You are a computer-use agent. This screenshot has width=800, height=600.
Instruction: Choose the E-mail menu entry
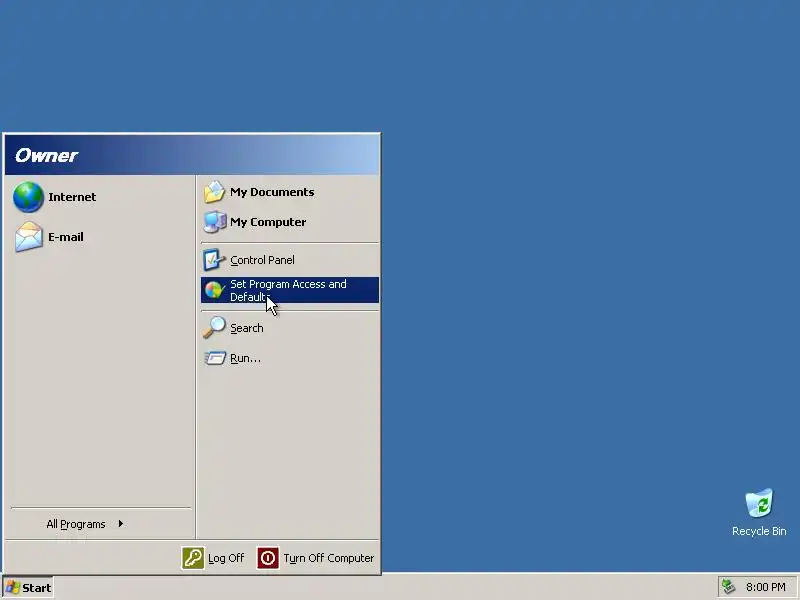tap(100, 237)
